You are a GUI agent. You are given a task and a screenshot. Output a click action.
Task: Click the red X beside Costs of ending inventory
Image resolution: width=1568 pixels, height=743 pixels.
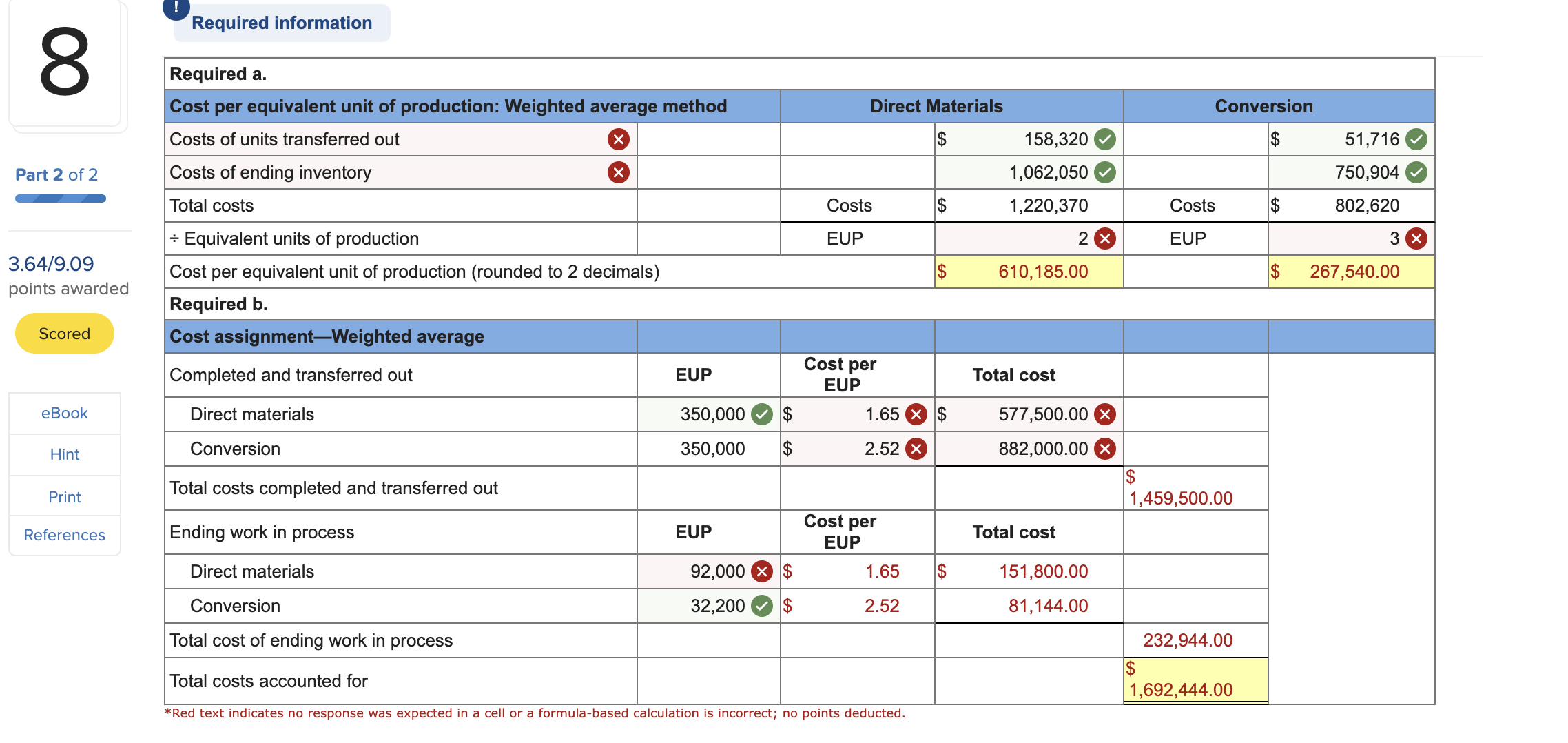[x=618, y=172]
